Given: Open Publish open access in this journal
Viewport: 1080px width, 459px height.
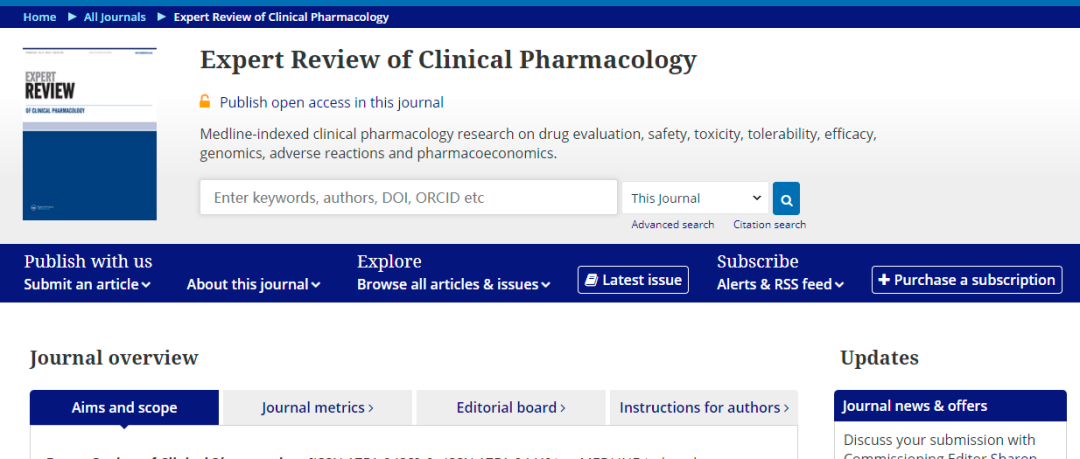Looking at the screenshot, I should point(331,103).
